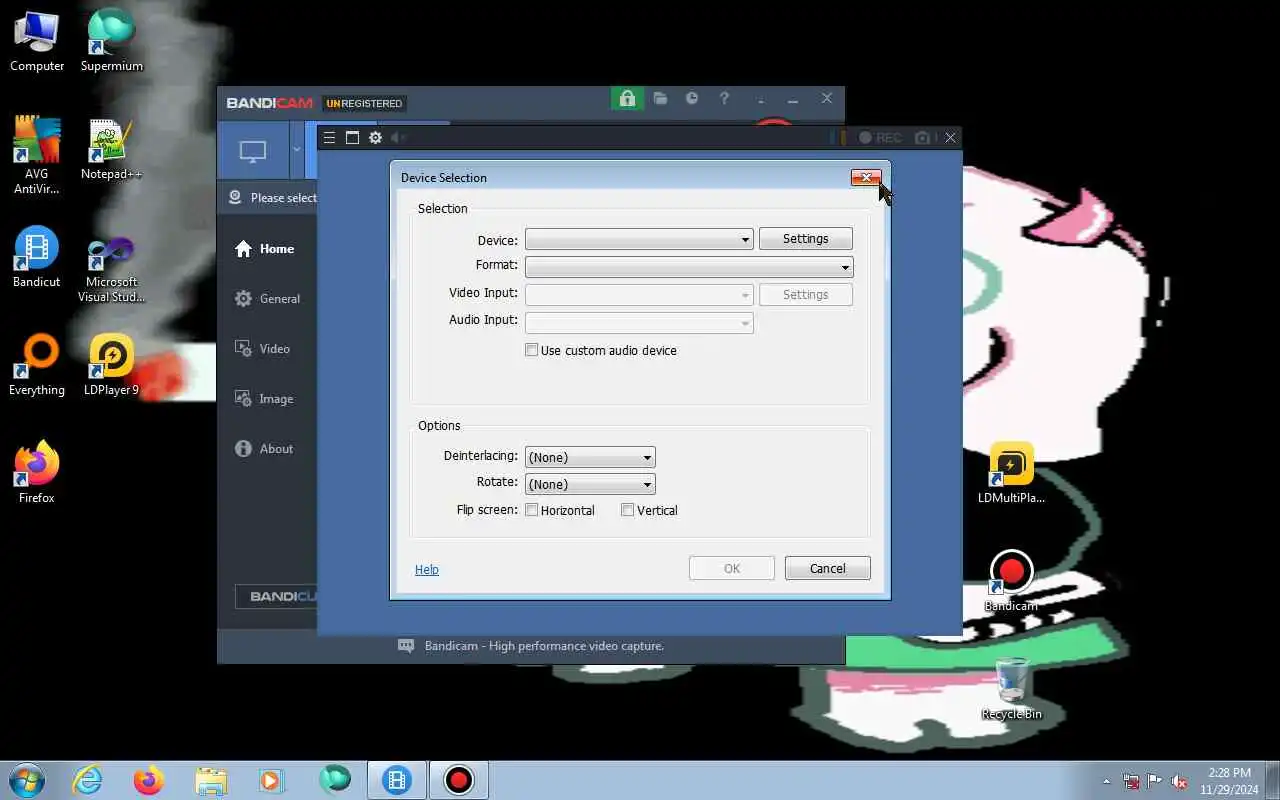Open Windows Media Player from the taskbar
The height and width of the screenshot is (800, 1280).
tap(272, 780)
